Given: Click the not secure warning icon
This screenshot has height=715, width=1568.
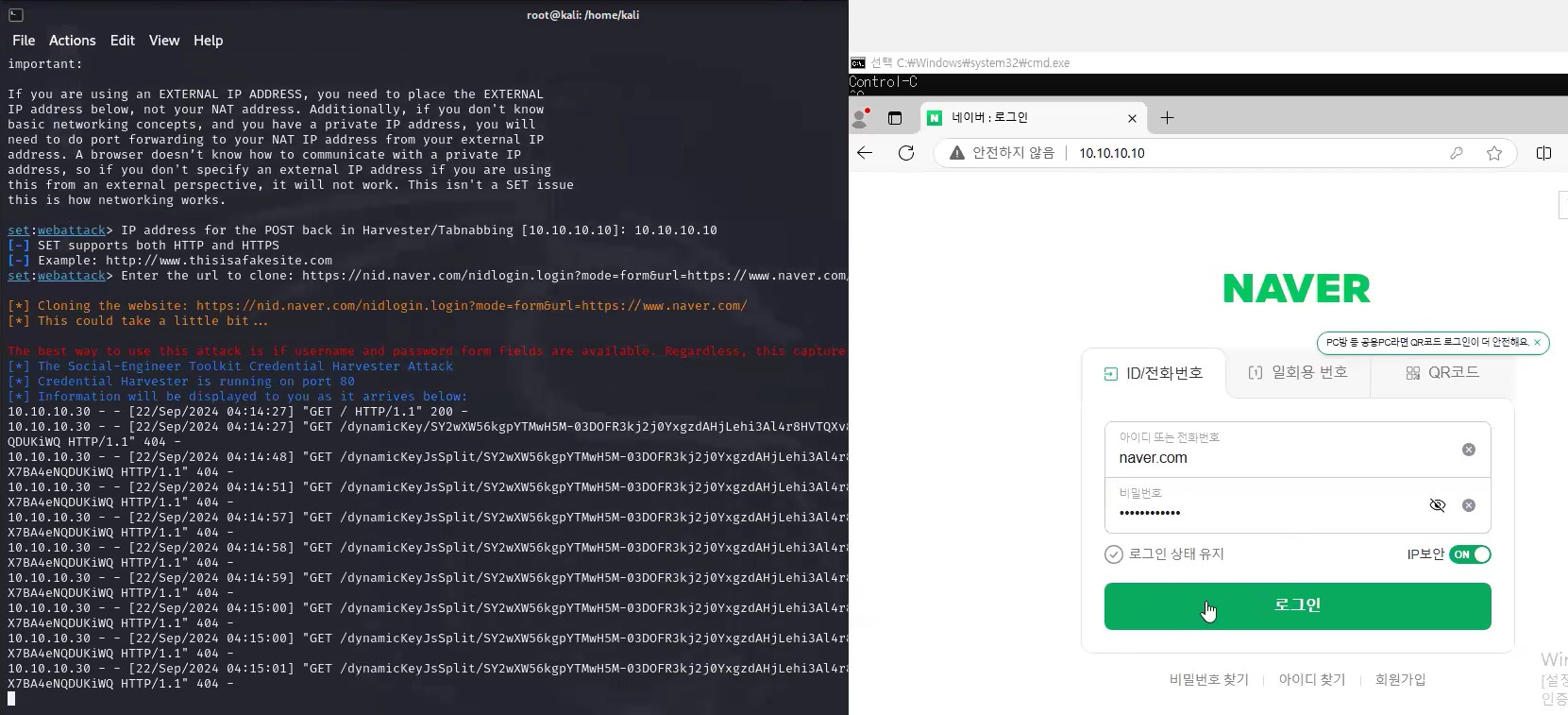Looking at the screenshot, I should click(956, 153).
